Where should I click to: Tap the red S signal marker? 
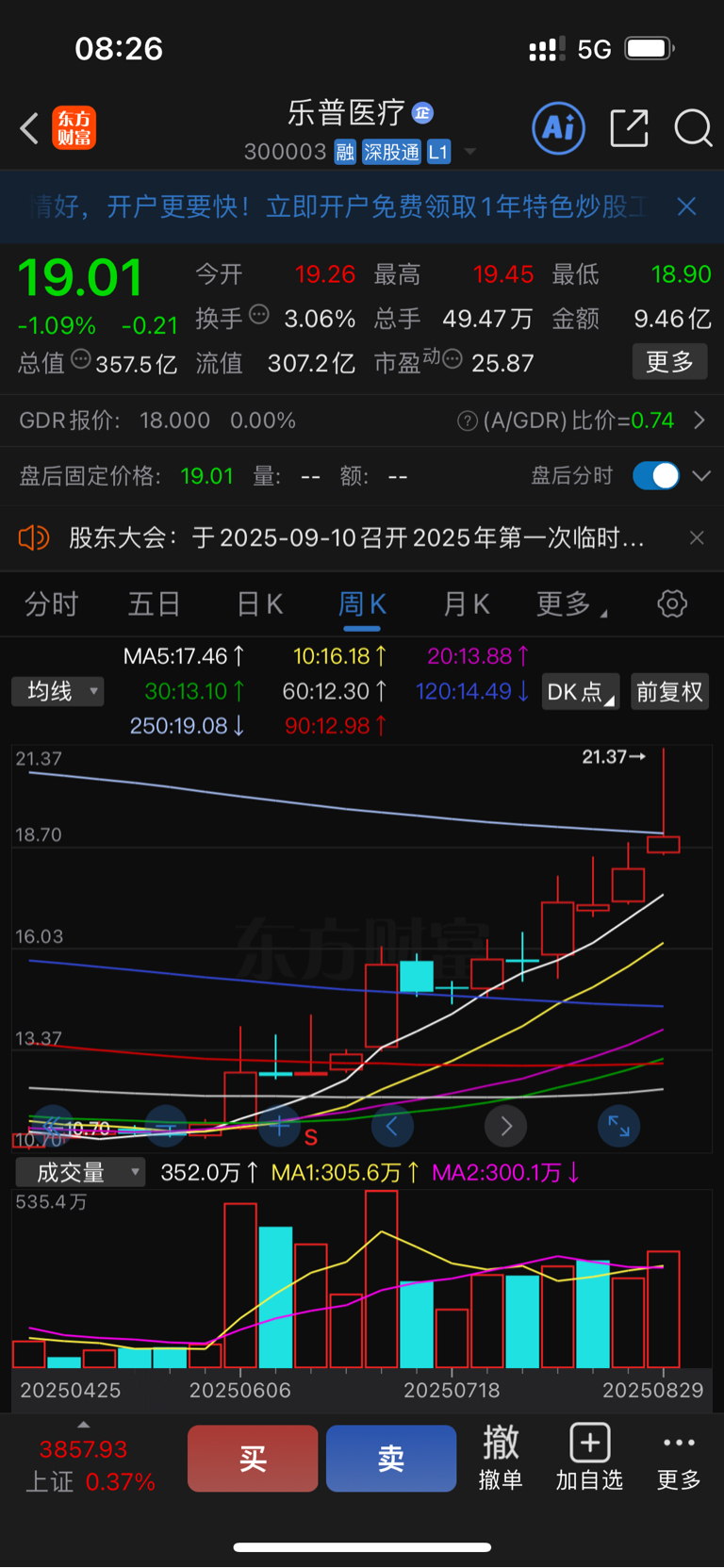(x=310, y=1138)
